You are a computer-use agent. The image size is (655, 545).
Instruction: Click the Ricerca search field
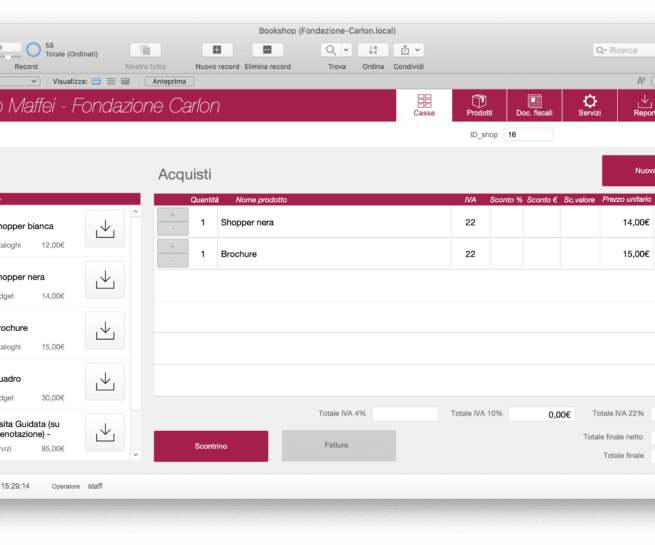click(x=625, y=50)
